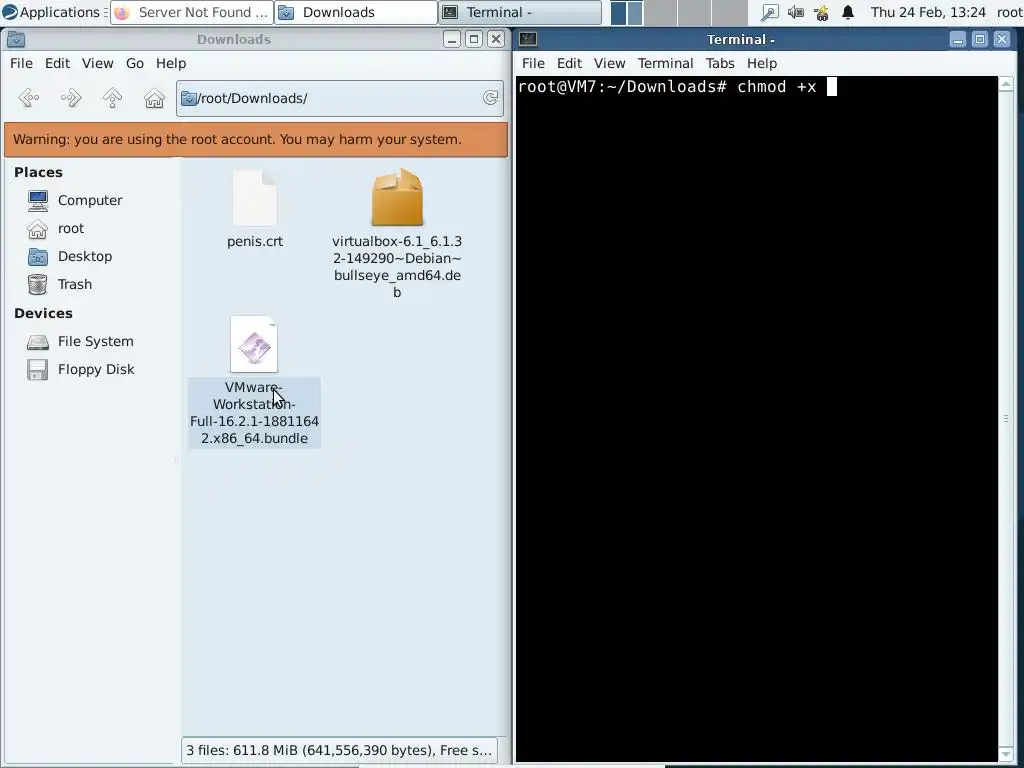Select the penis.crt file icon
Viewport: 1024px width, 768px height.
255,198
